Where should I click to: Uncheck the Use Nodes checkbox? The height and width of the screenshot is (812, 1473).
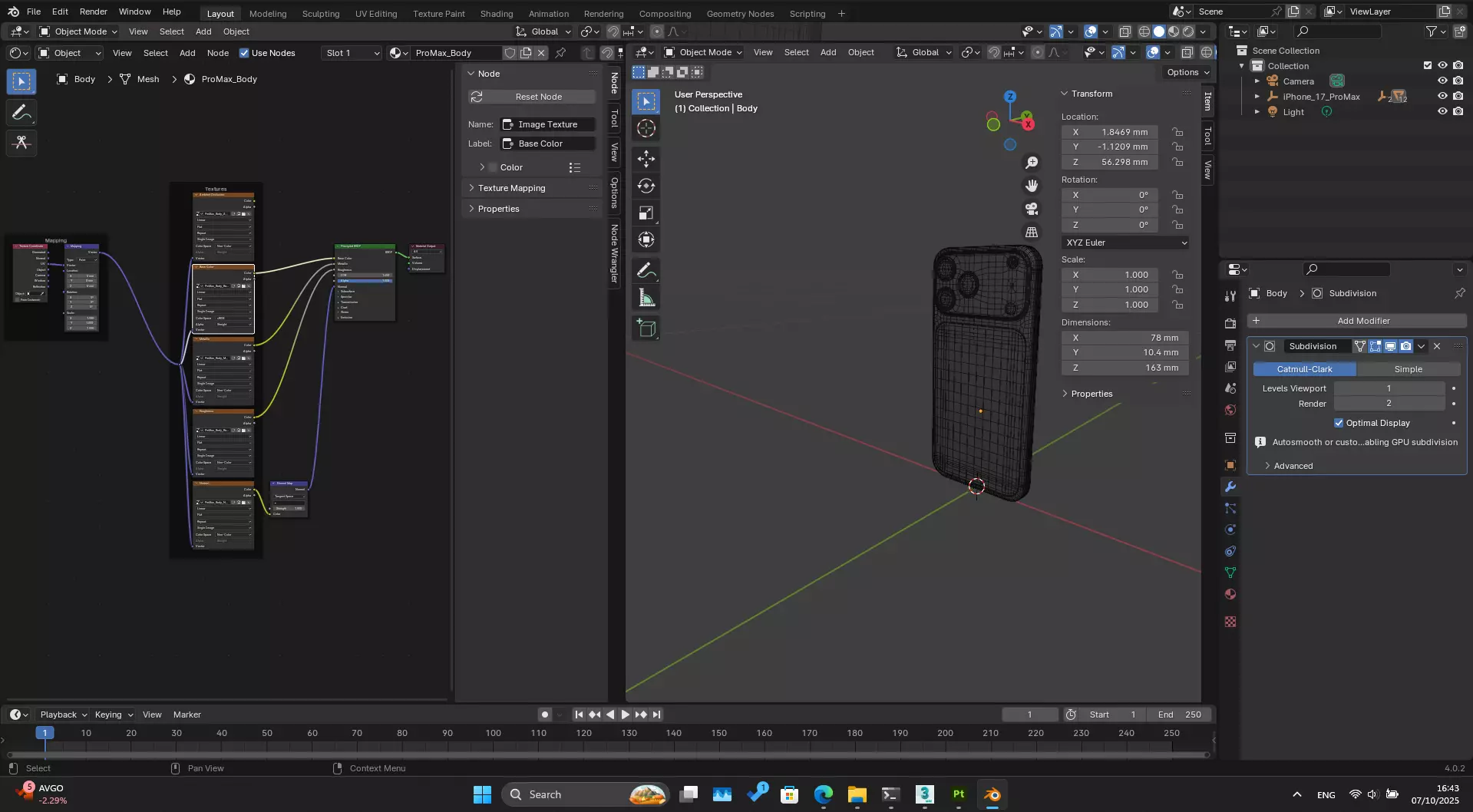click(x=244, y=53)
